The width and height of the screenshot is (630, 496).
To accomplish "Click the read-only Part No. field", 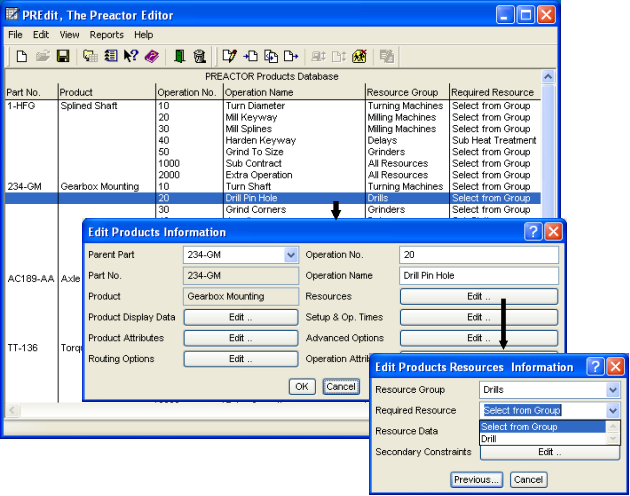I will point(241,275).
